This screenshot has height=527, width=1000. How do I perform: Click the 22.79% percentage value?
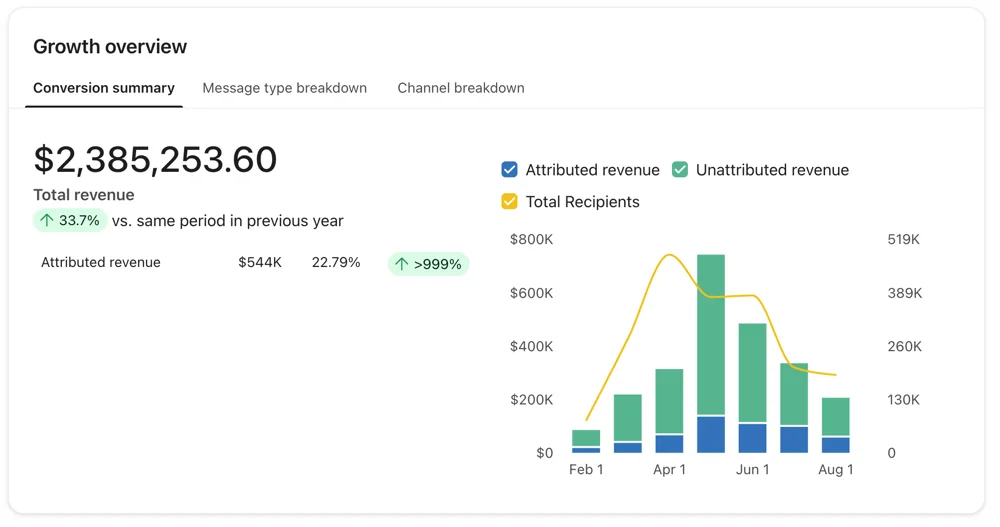click(336, 262)
